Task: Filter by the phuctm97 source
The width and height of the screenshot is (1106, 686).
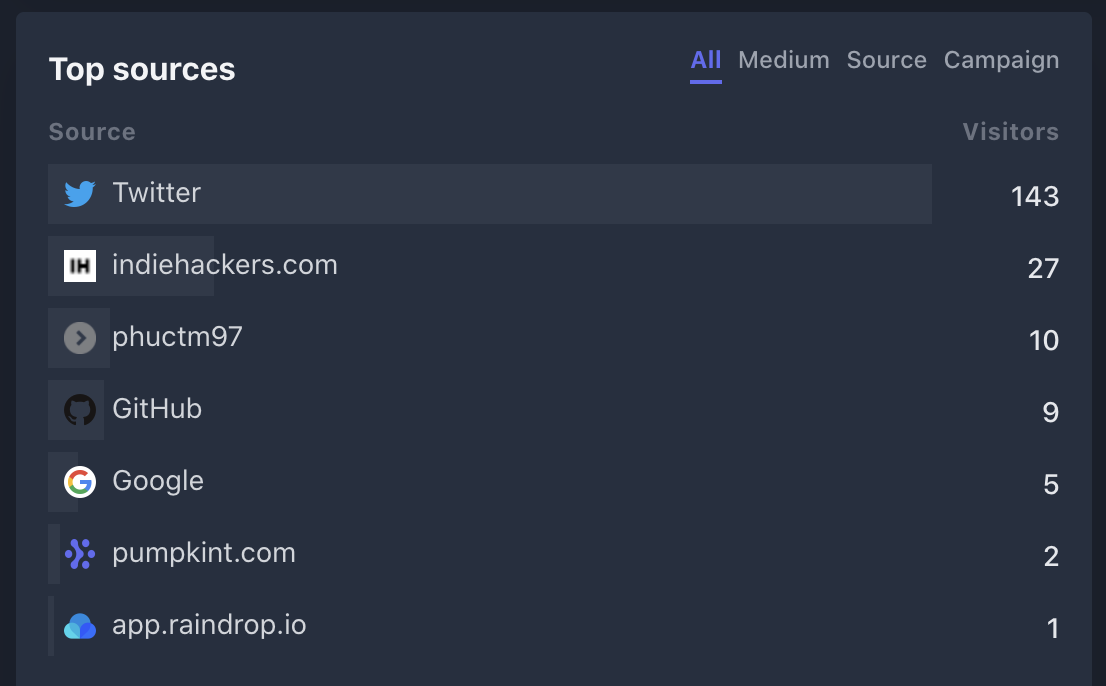Action: point(177,337)
